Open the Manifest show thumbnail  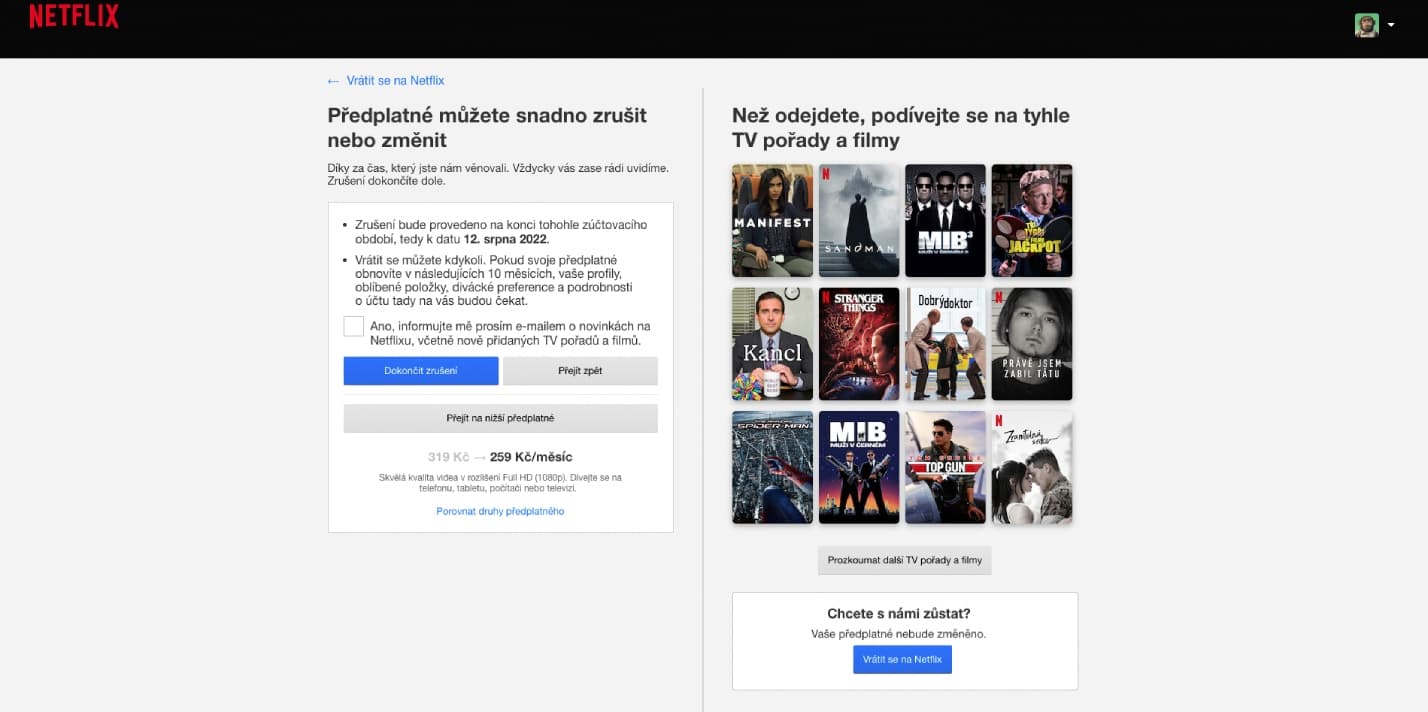point(772,220)
